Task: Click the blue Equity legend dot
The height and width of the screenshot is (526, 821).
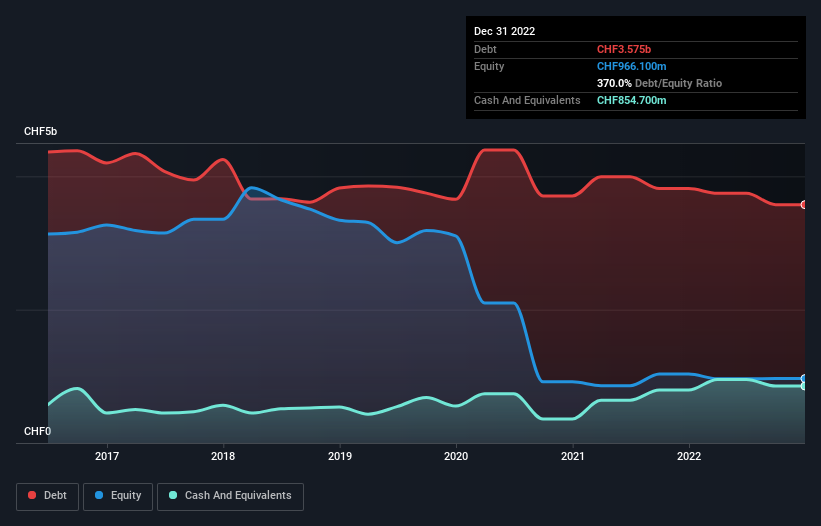Action: pyautogui.click(x=99, y=495)
